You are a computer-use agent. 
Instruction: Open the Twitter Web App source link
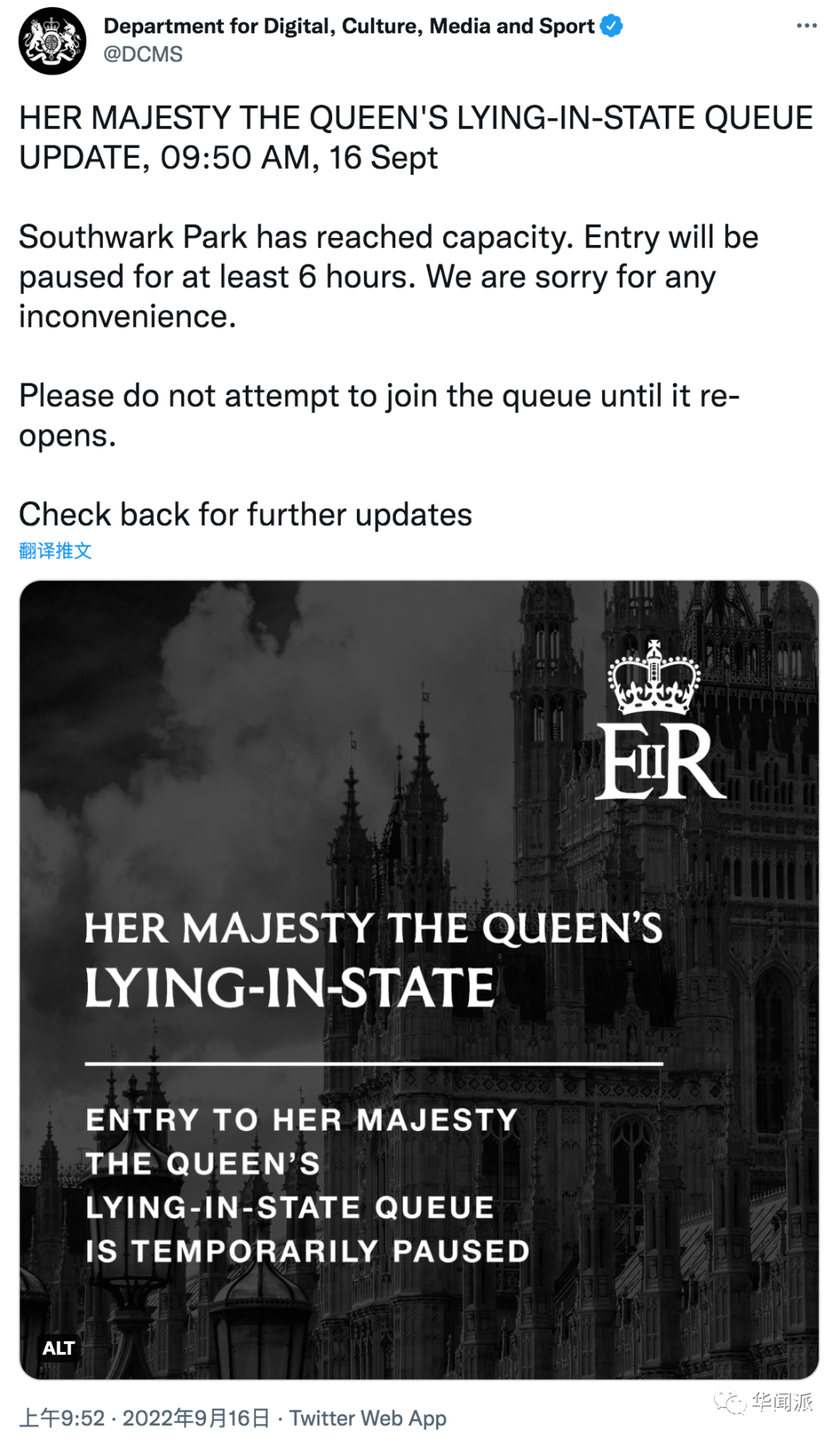368,1418
